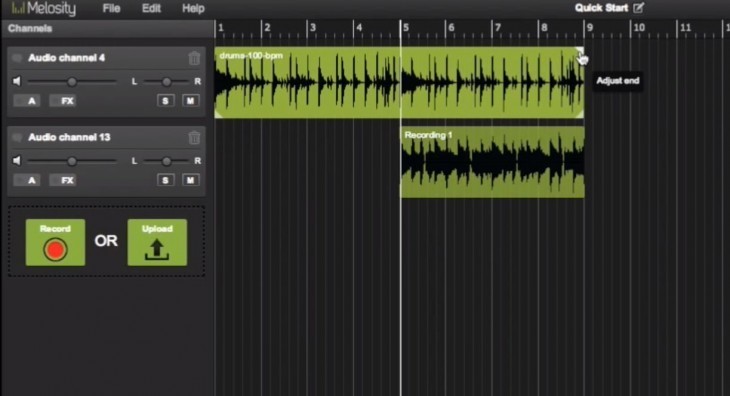Solo Audio channel 4
730x396 pixels.
(165, 101)
